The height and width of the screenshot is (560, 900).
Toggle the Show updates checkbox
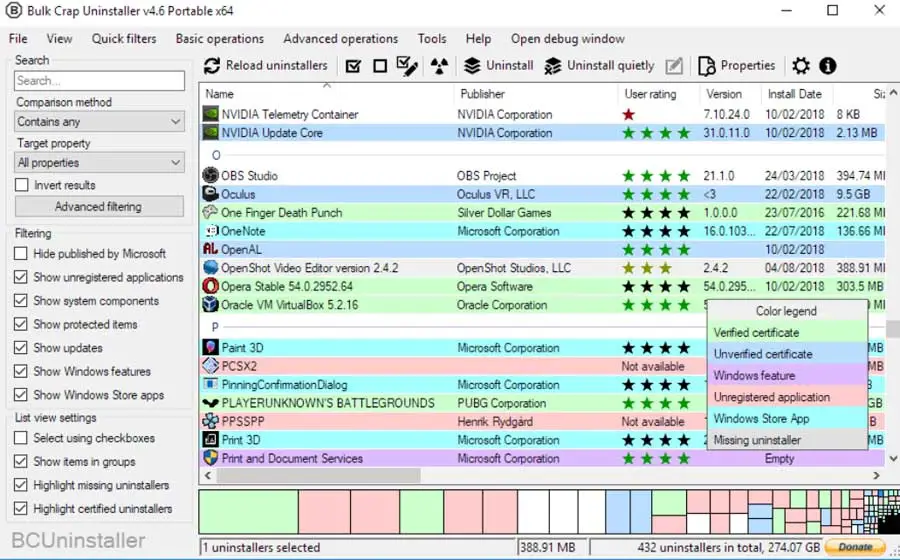pyautogui.click(x=21, y=347)
